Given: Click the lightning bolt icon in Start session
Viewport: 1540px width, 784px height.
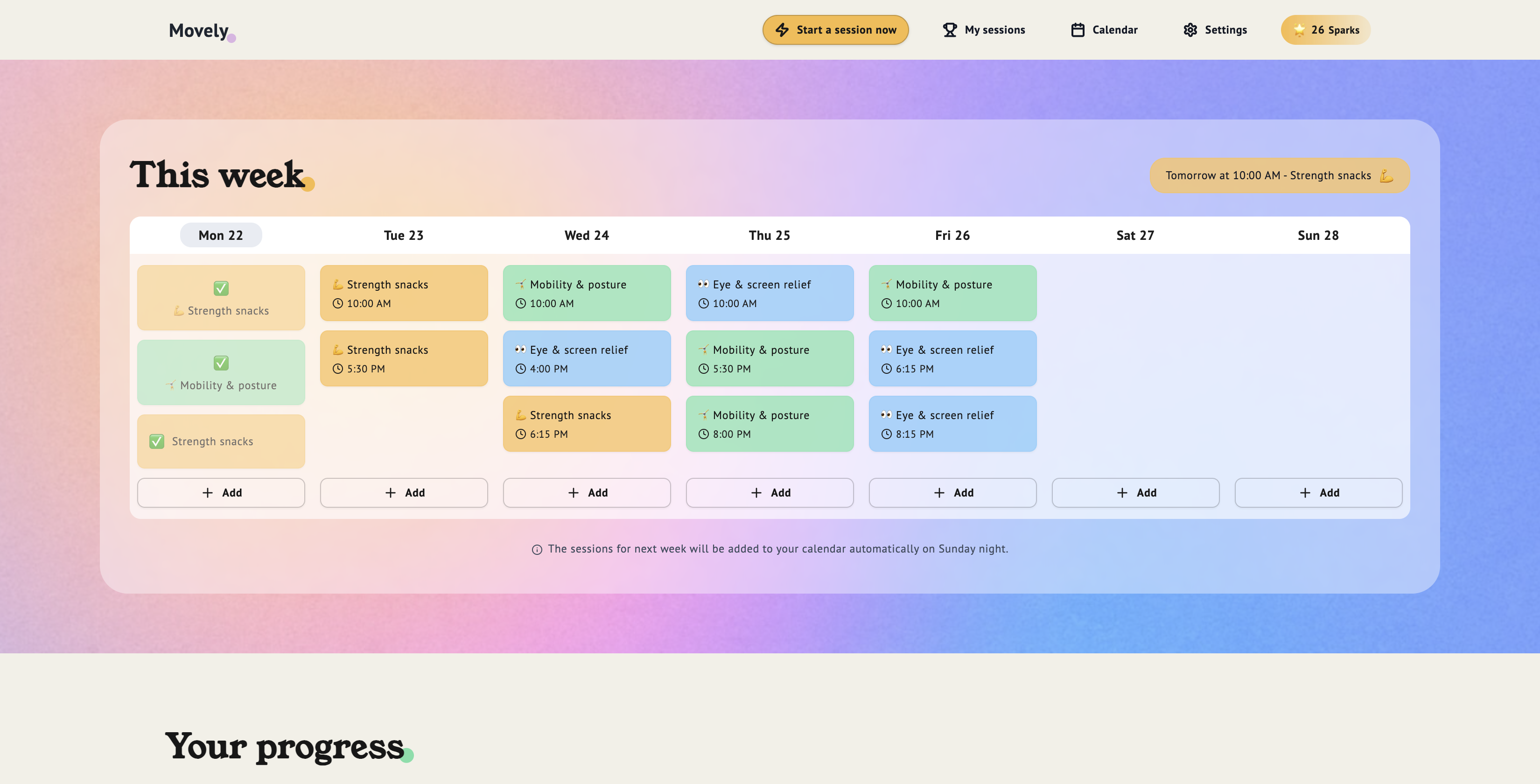Looking at the screenshot, I should tap(782, 30).
